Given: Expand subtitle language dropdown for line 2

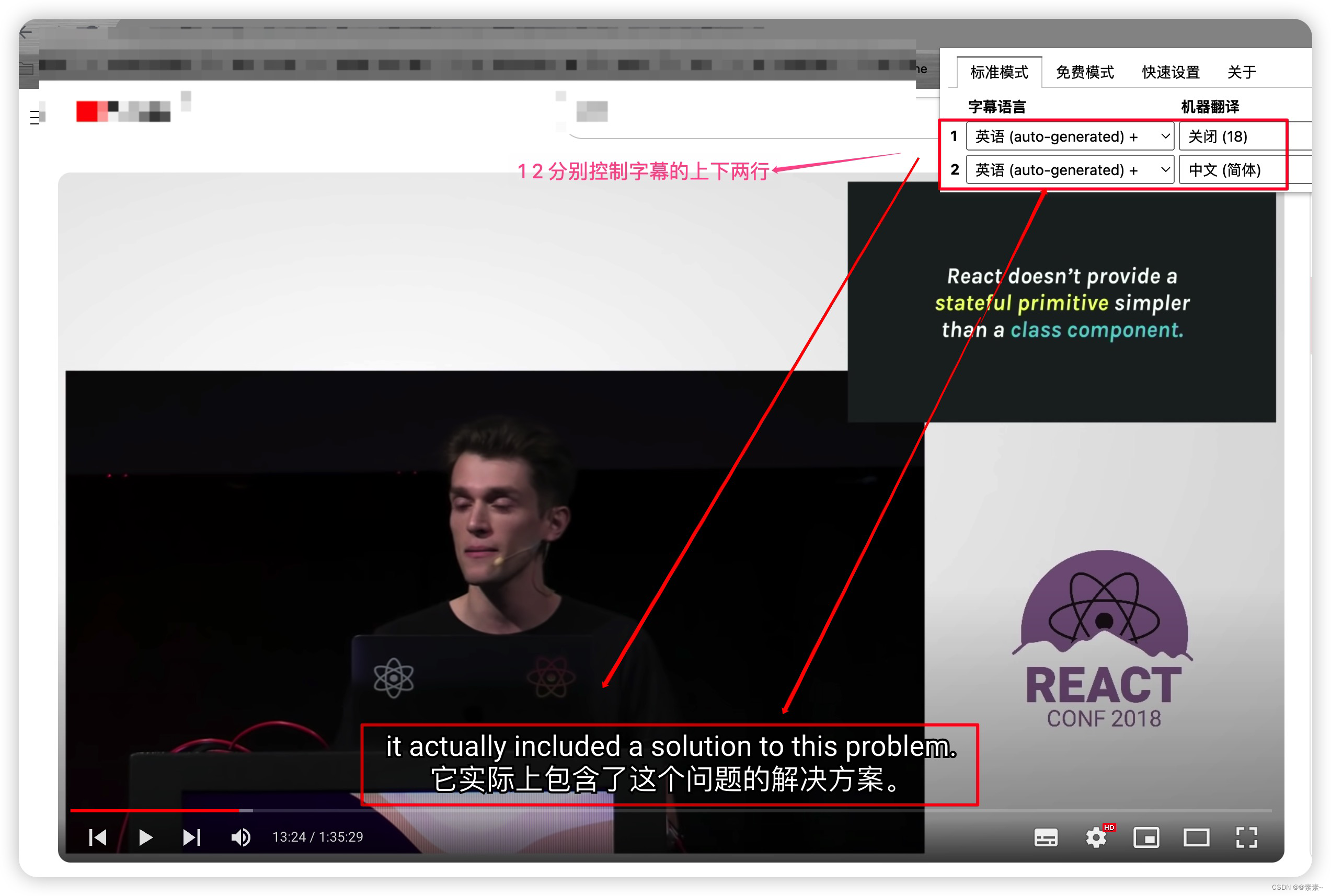Looking at the screenshot, I should pos(1069,170).
